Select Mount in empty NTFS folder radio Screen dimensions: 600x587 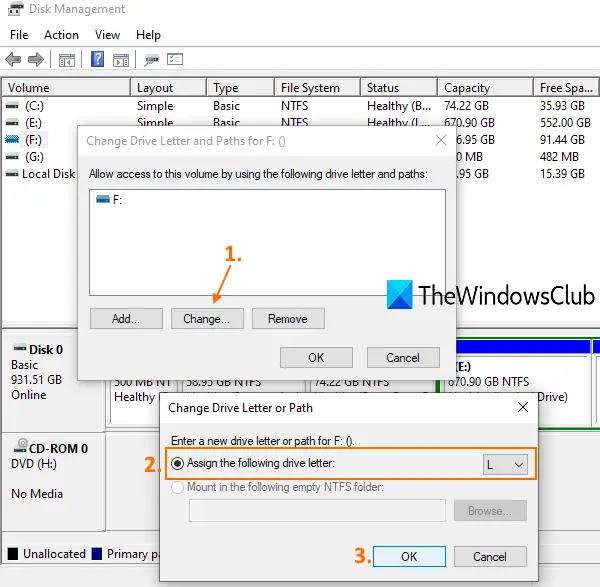point(177,488)
